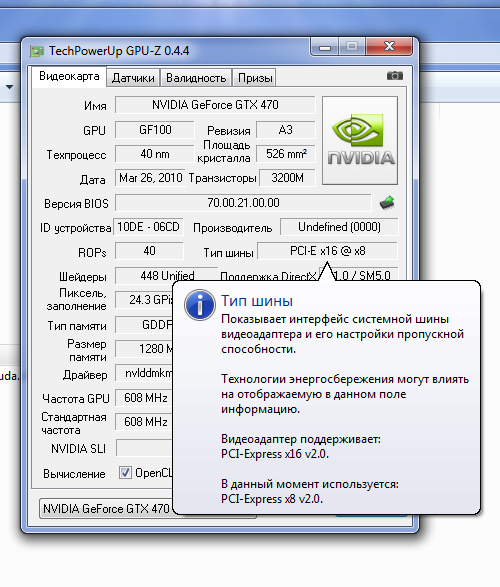Close the GPU-Z window
Viewport: 500px width, 587px height.
389,46
